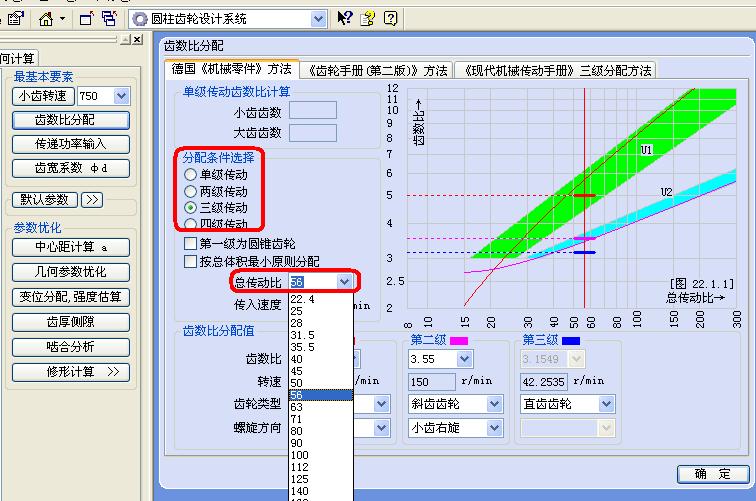Viewport: 756px width, 501px height.
Task: Choose 90 in the ratio list
Action: 321,443
